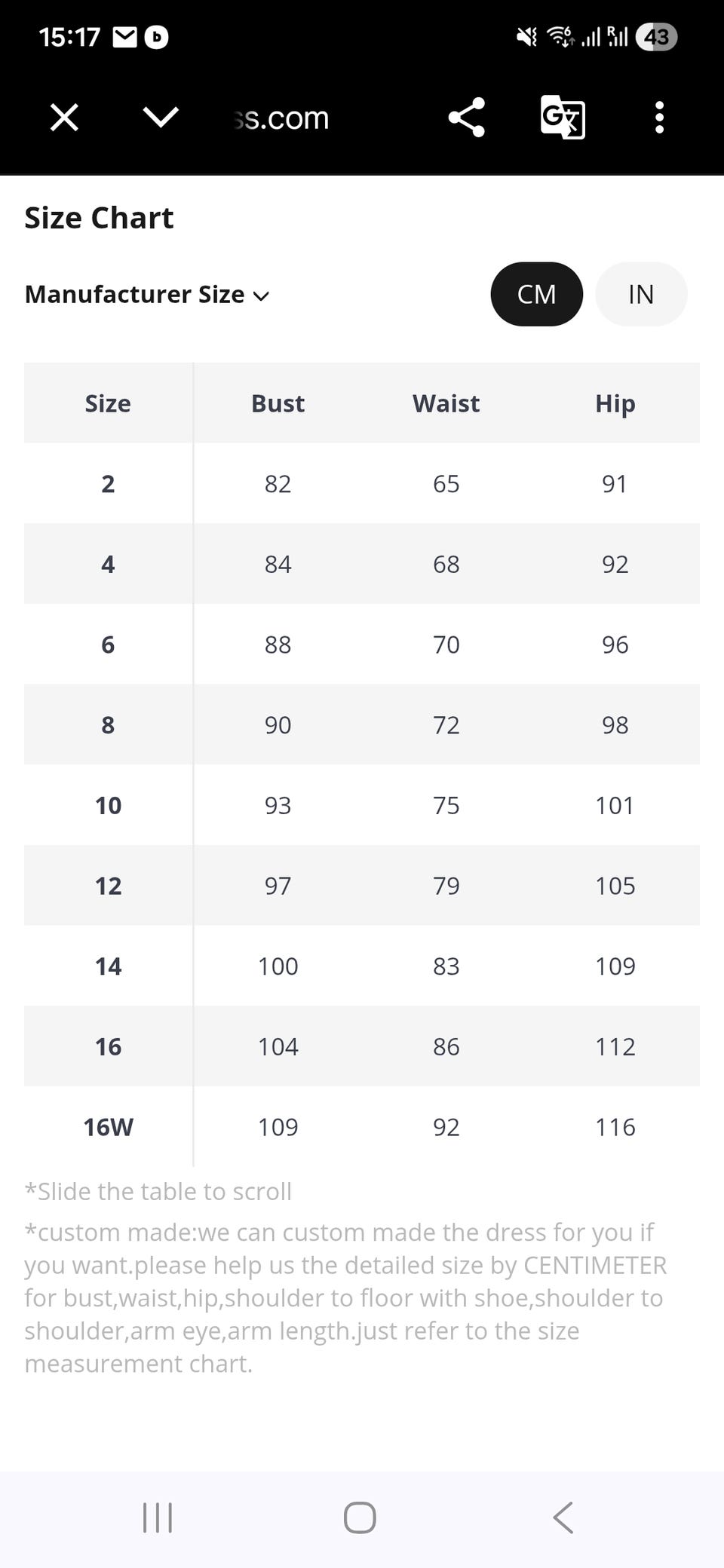Close the browser tab with X icon
The image size is (724, 1568).
(x=64, y=118)
